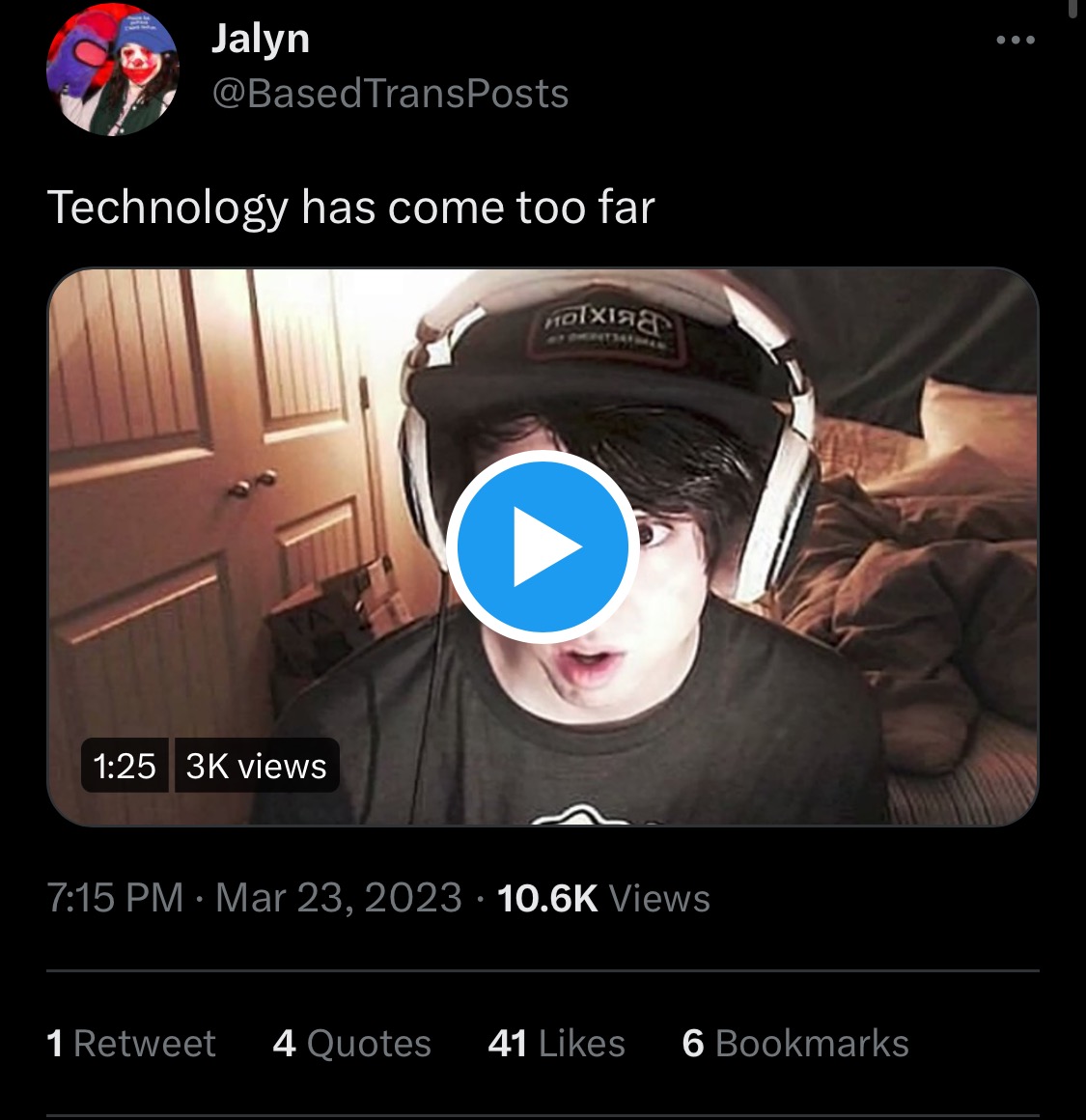Open the @BasedTransPosts handle link
Screen dimensions: 1086x1120
tap(390, 94)
